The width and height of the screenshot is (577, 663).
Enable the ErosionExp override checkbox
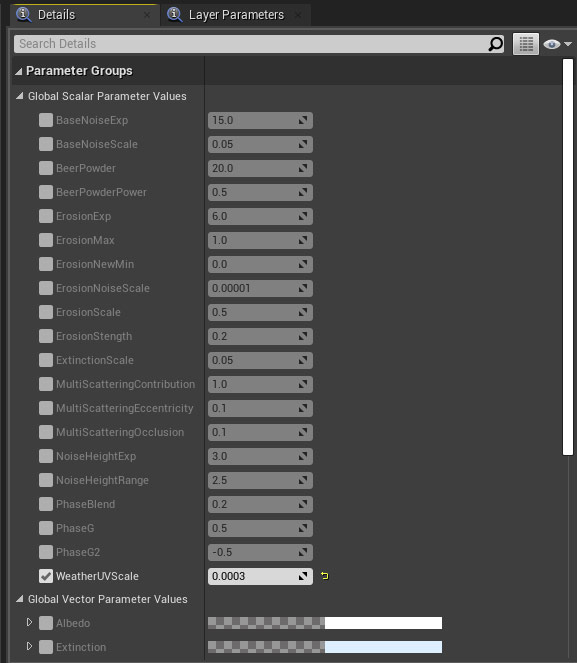click(46, 216)
